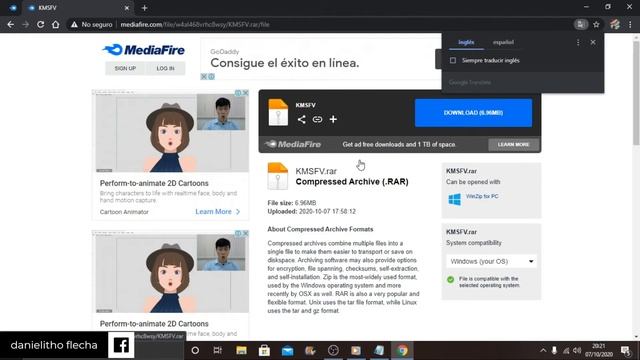This screenshot has width=640, height=360.
Task: Click the microphone icon in system tray
Action: point(554,350)
